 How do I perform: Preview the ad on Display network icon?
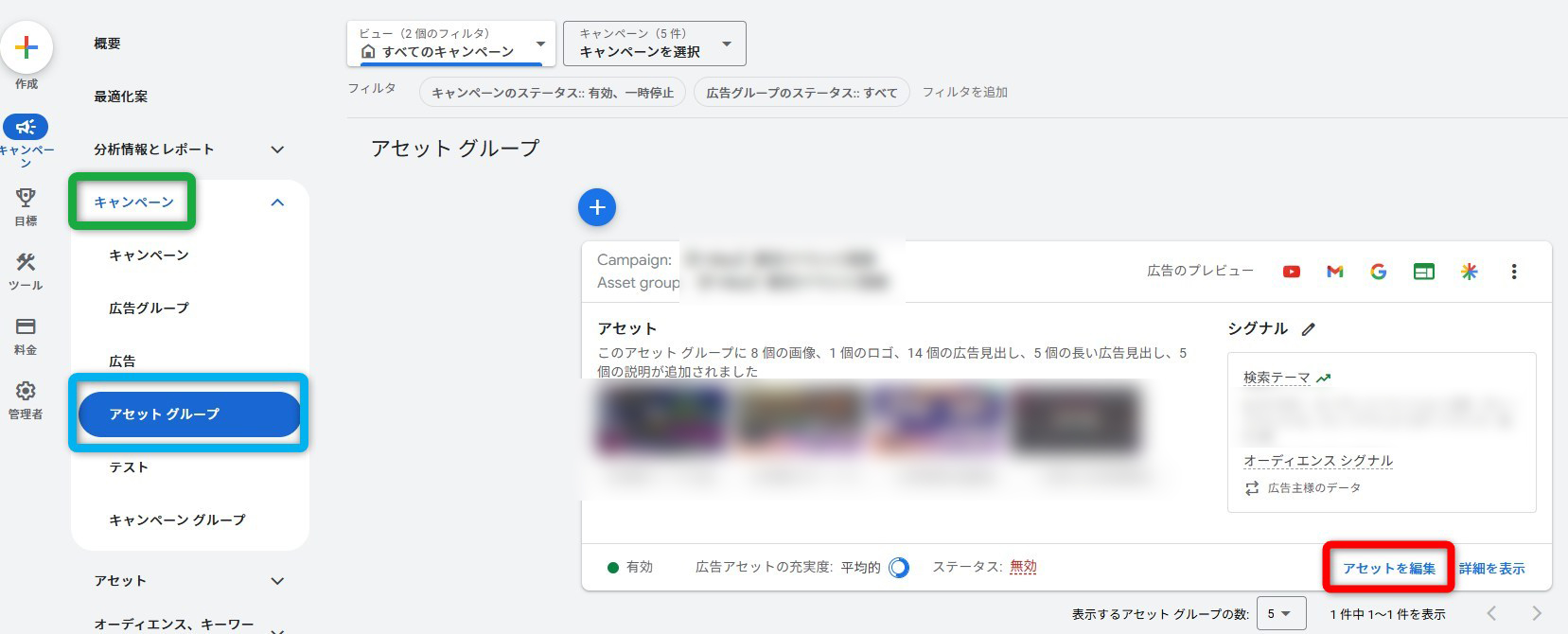coord(1423,272)
